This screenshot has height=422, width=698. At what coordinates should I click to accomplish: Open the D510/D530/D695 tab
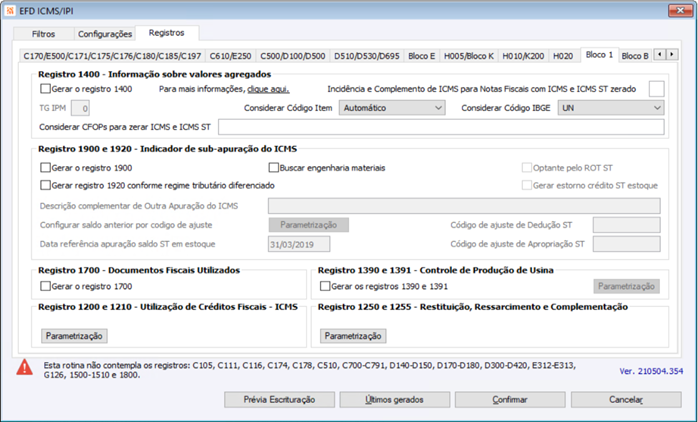367,56
